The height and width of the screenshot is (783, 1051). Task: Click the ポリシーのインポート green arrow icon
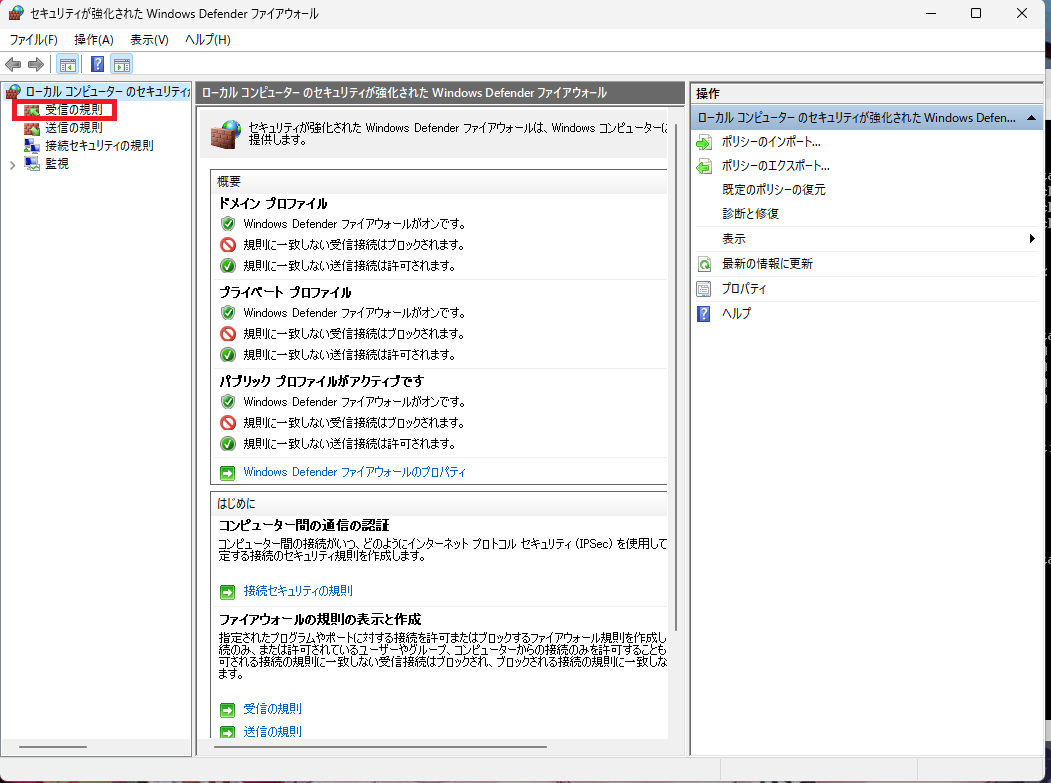704,142
